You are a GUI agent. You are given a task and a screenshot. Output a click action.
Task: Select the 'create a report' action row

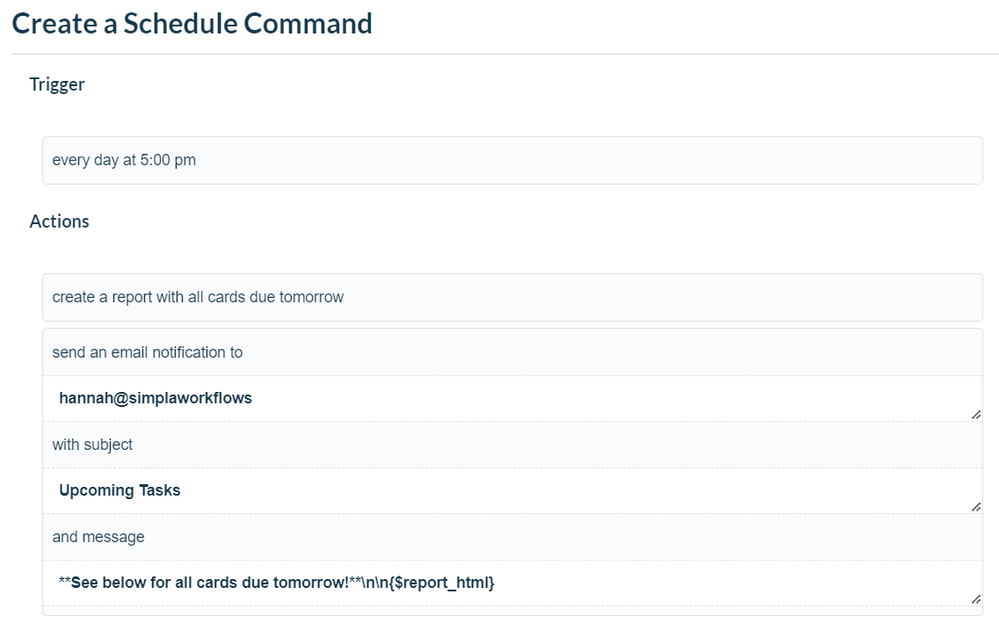tap(512, 297)
